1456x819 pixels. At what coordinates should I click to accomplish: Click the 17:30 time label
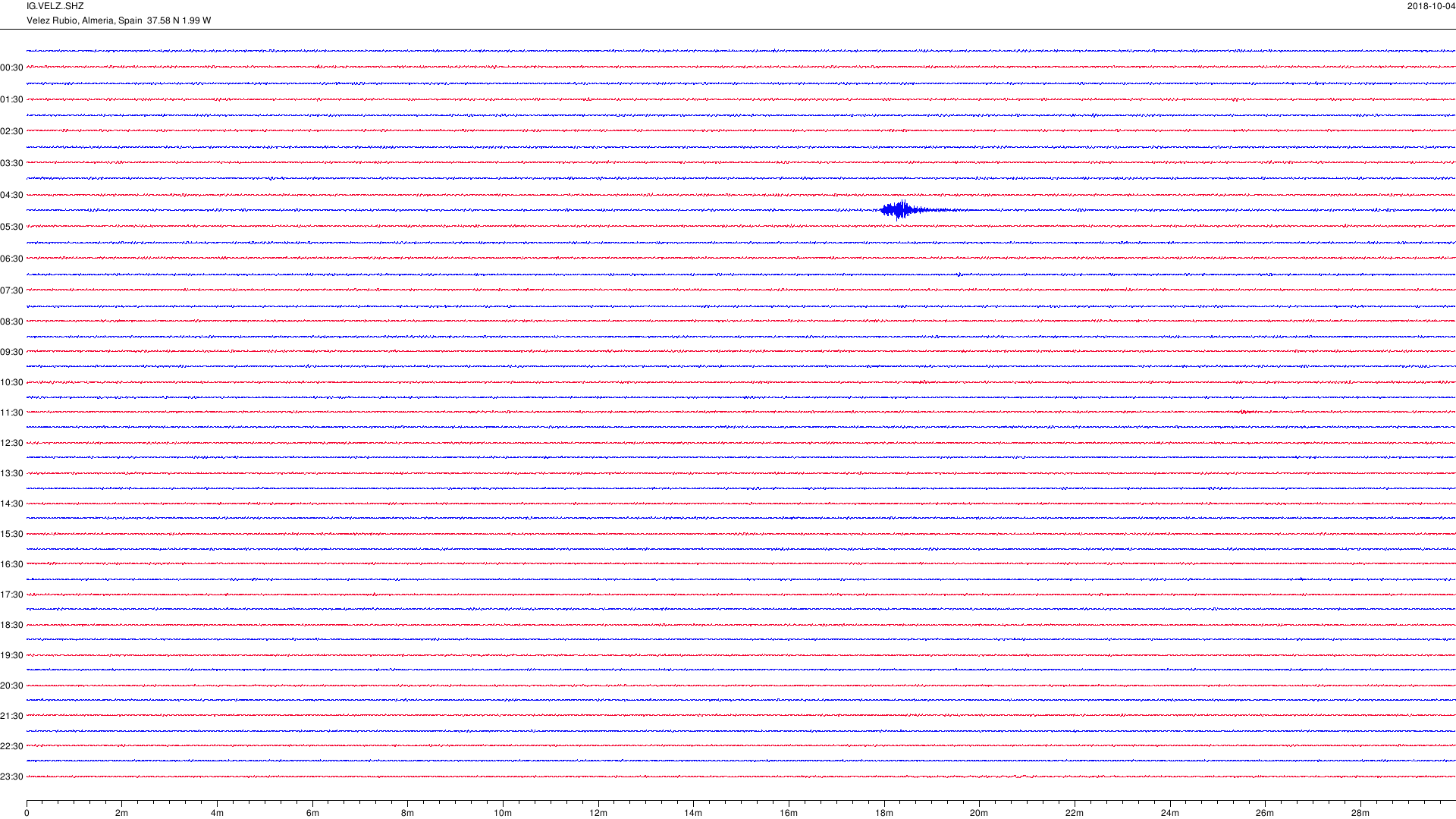tap(11, 595)
